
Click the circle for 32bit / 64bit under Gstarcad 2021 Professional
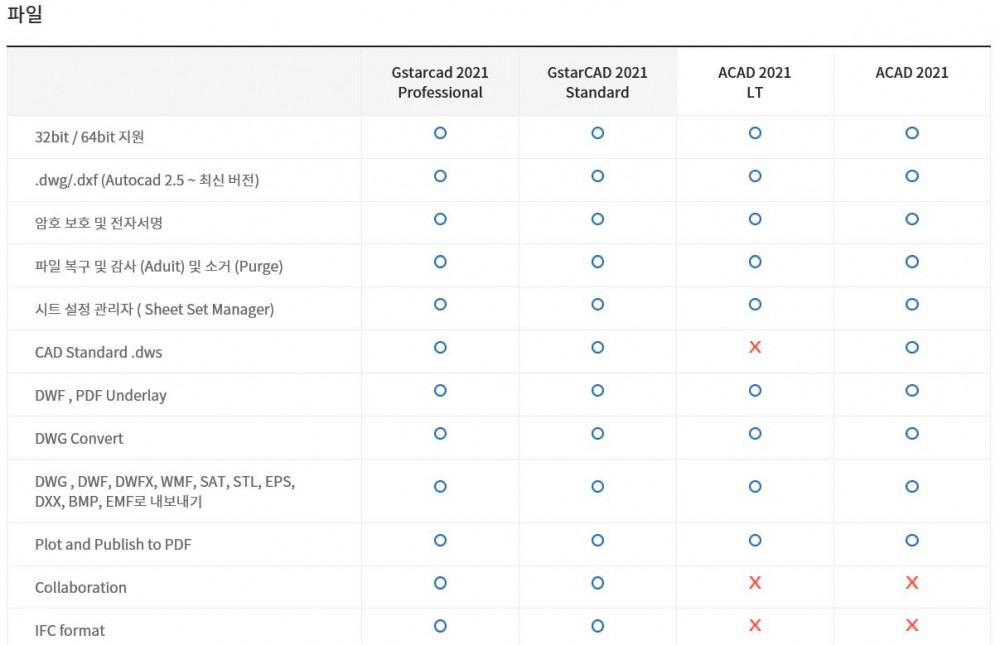point(440,133)
